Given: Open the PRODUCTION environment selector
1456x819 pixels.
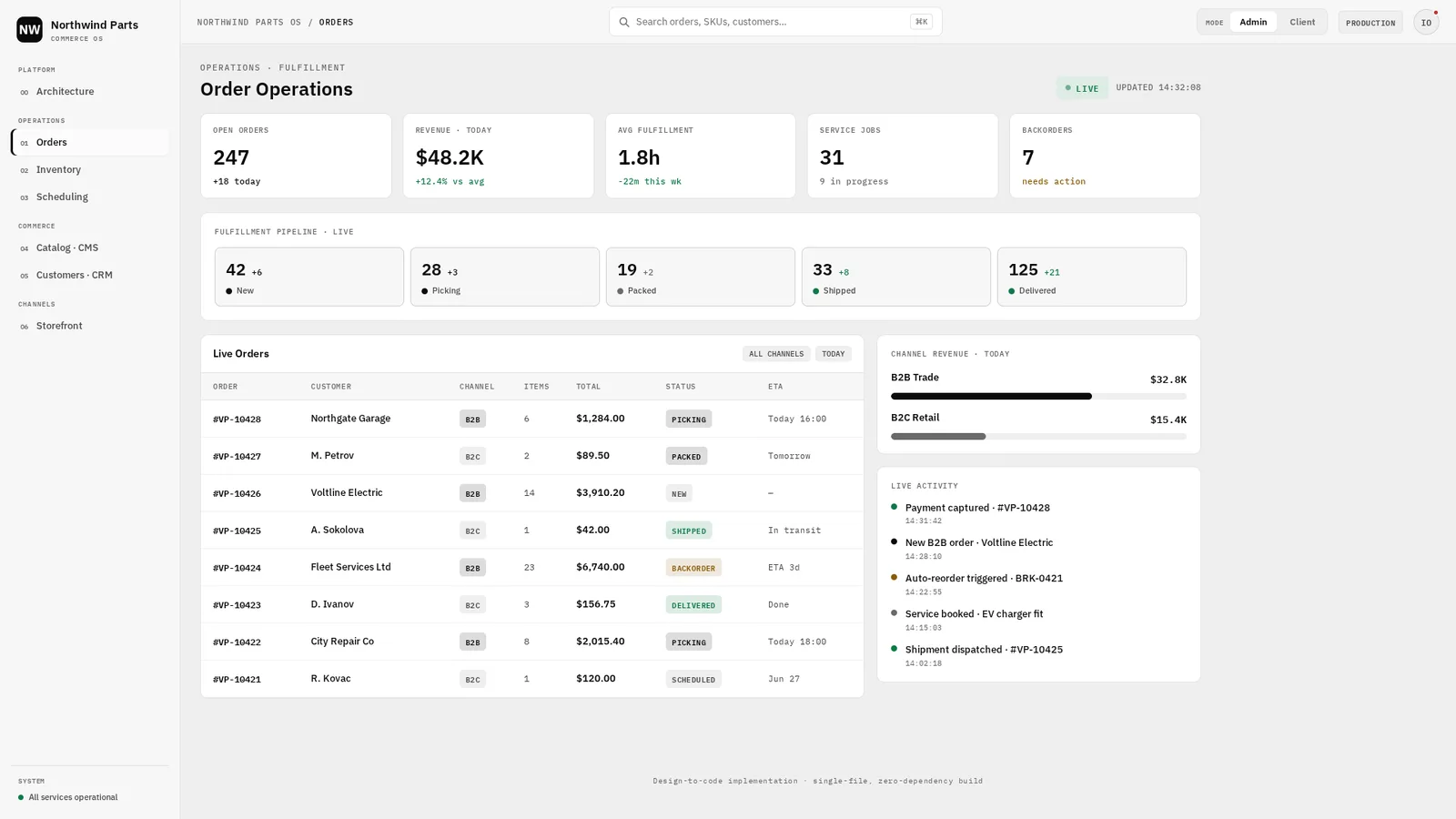Looking at the screenshot, I should (1370, 23).
